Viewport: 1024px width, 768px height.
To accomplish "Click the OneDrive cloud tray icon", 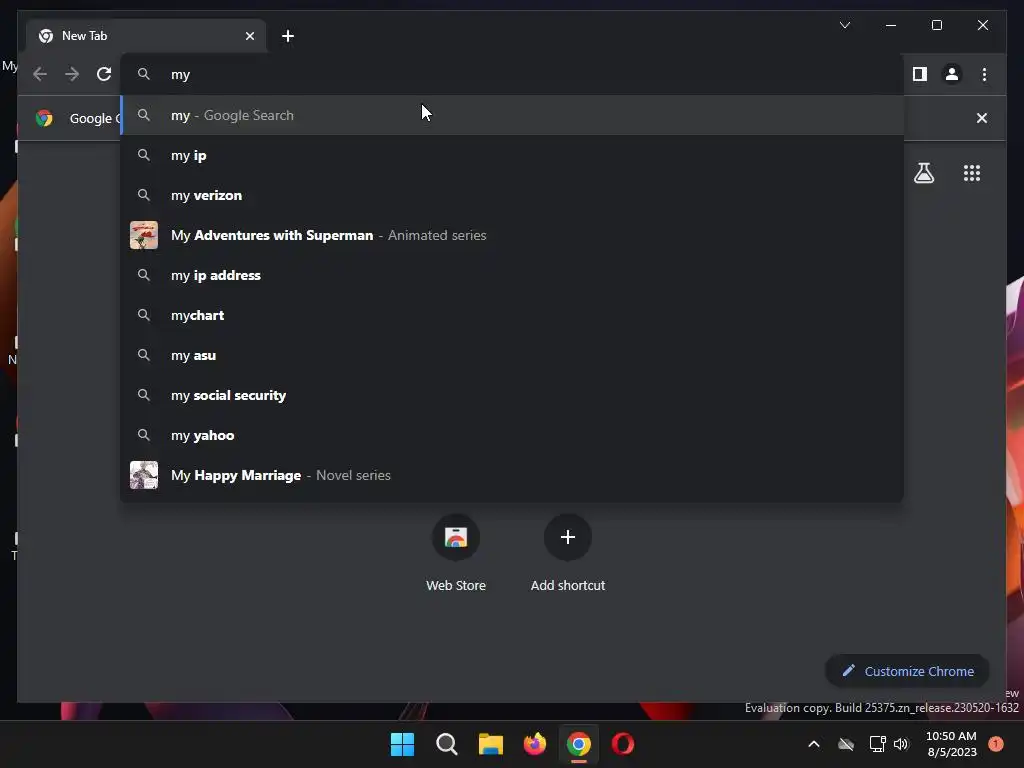I will [x=846, y=744].
